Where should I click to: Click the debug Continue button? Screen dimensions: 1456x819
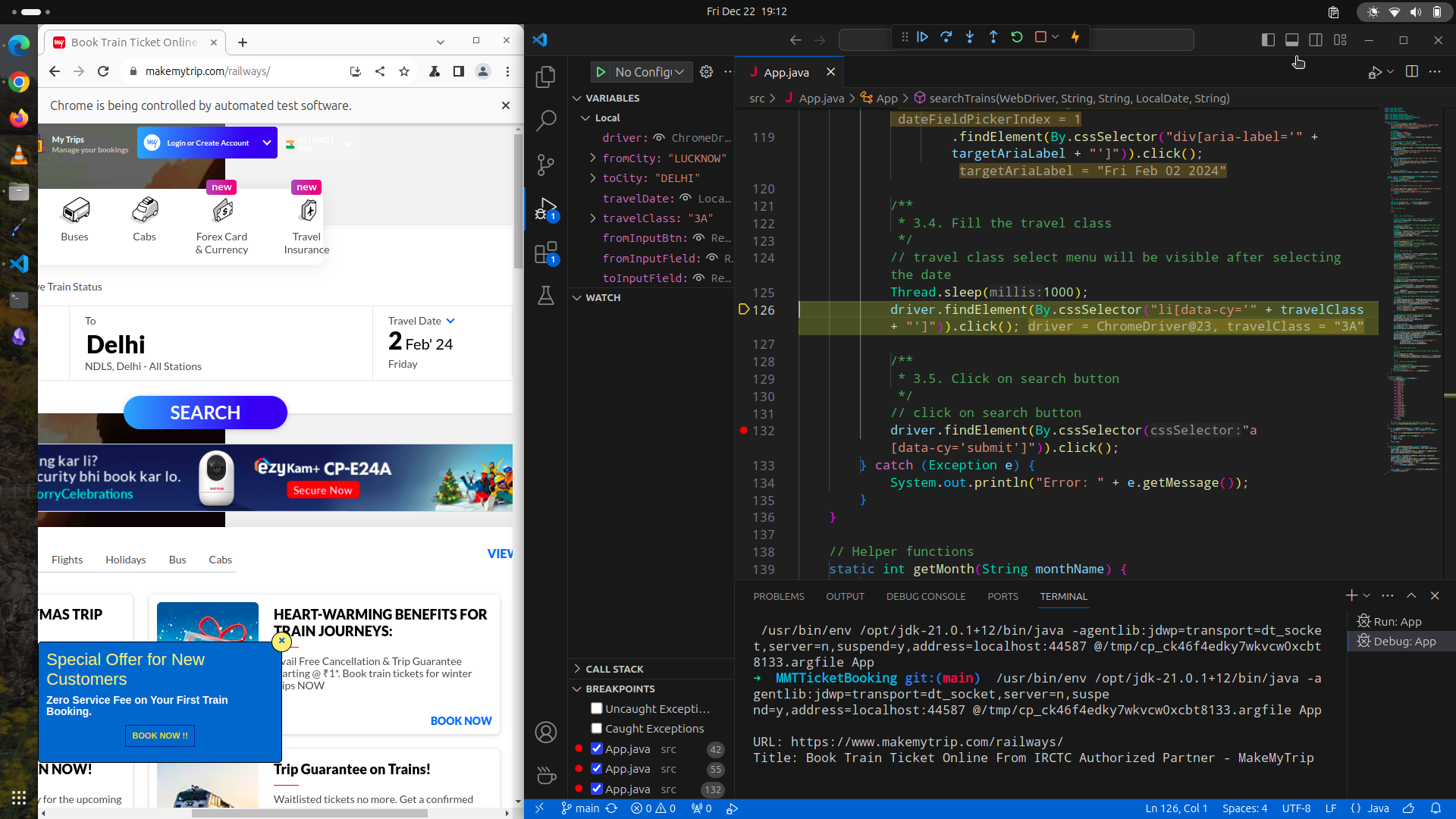(922, 37)
